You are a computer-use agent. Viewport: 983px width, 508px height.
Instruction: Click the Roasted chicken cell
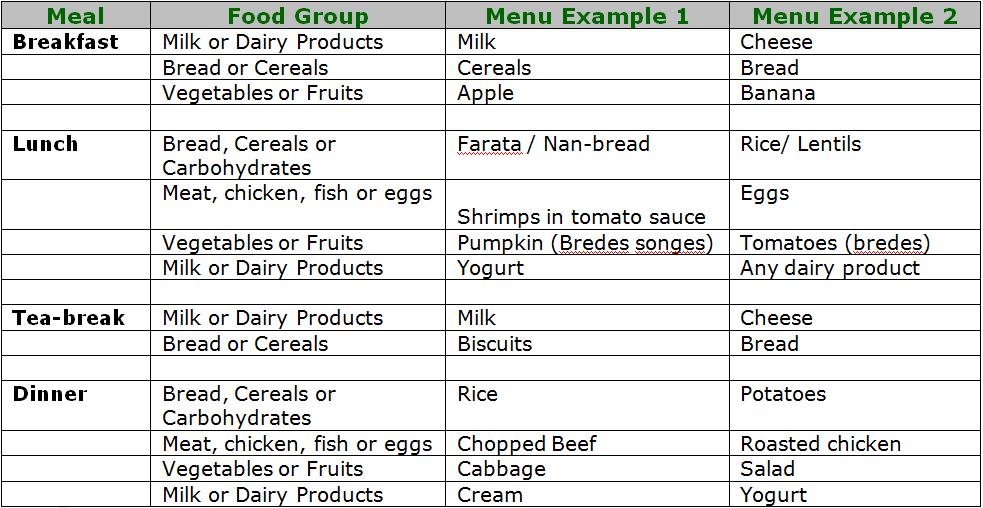[821, 444]
